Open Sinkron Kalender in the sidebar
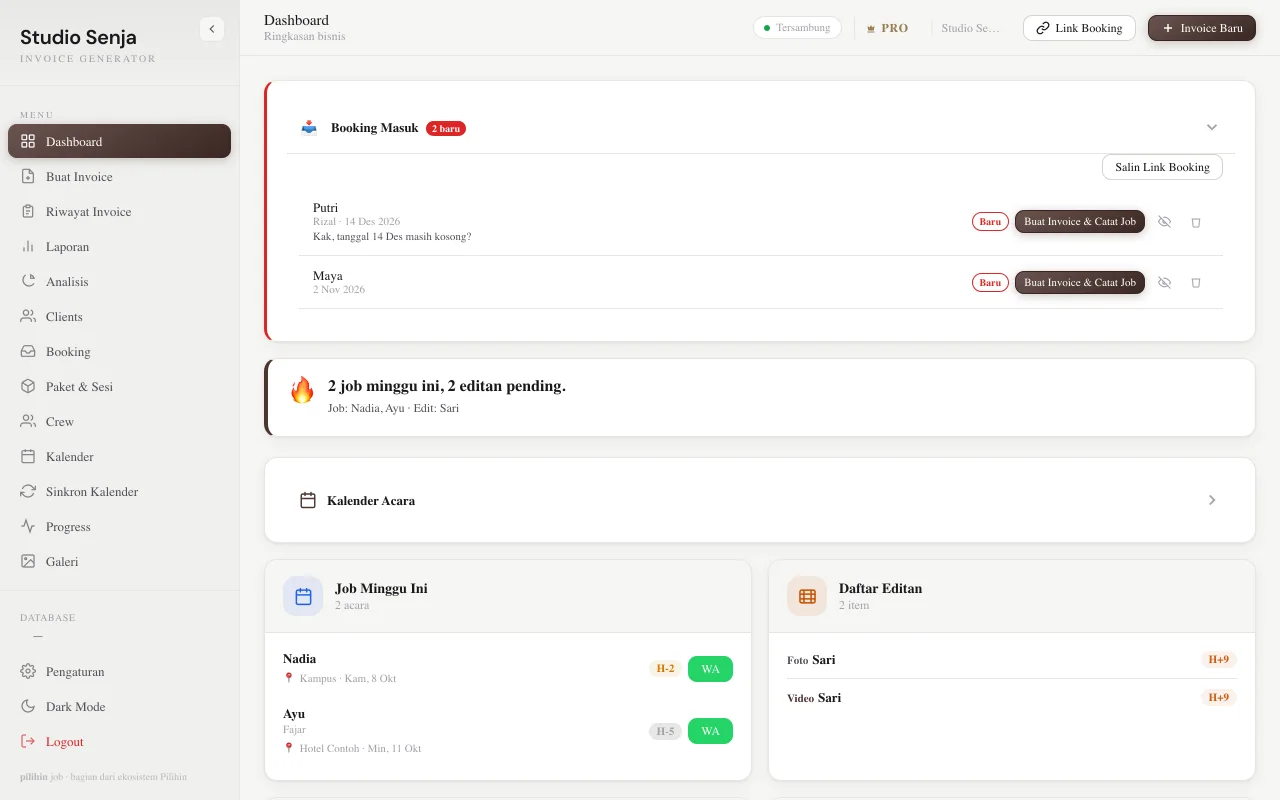Viewport: 1280px width, 800px height. click(120, 492)
